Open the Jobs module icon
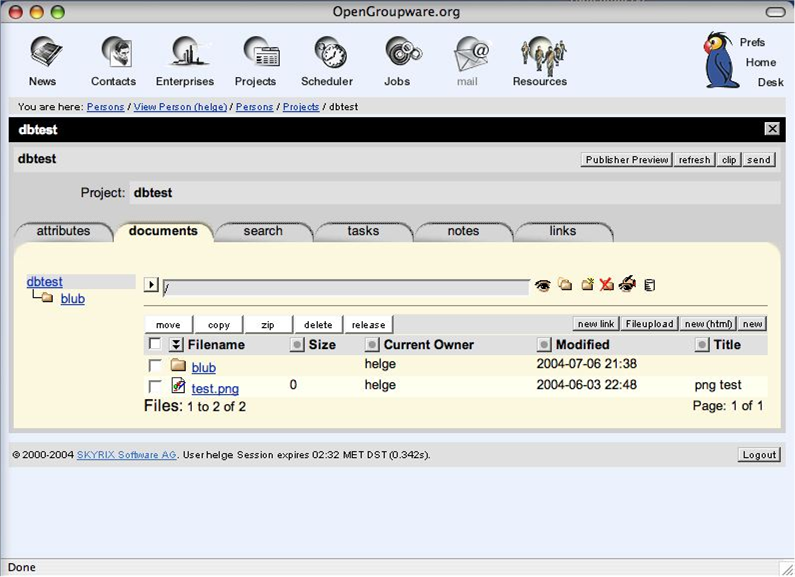Screen dimensions: 795x577 pos(399,53)
